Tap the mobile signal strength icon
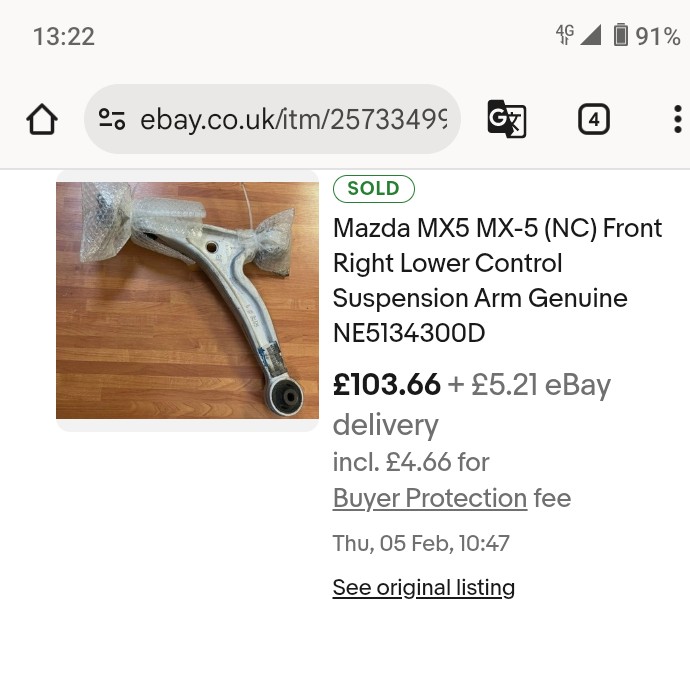 591,36
